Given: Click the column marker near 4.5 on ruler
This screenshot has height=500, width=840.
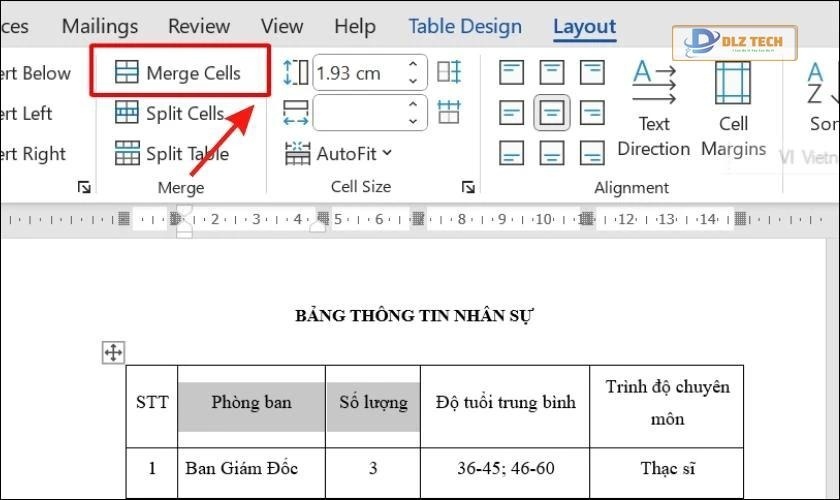Looking at the screenshot, I should (x=323, y=218).
